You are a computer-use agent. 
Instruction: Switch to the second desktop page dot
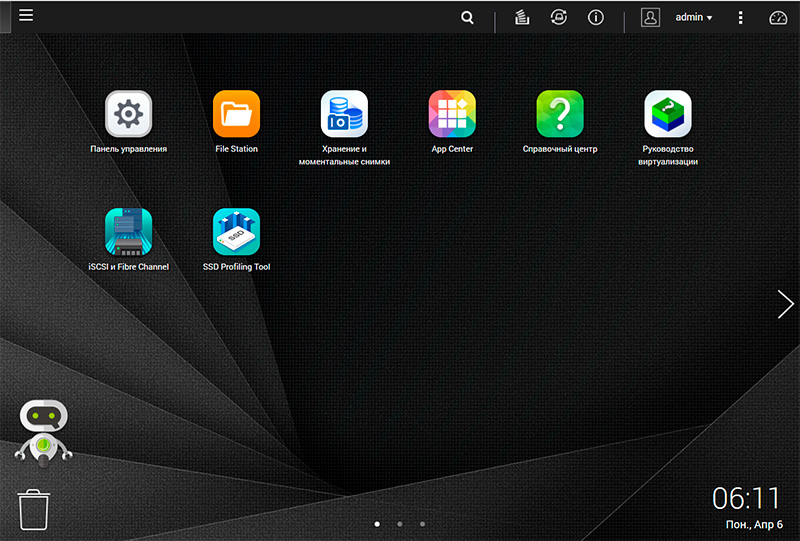pos(399,523)
